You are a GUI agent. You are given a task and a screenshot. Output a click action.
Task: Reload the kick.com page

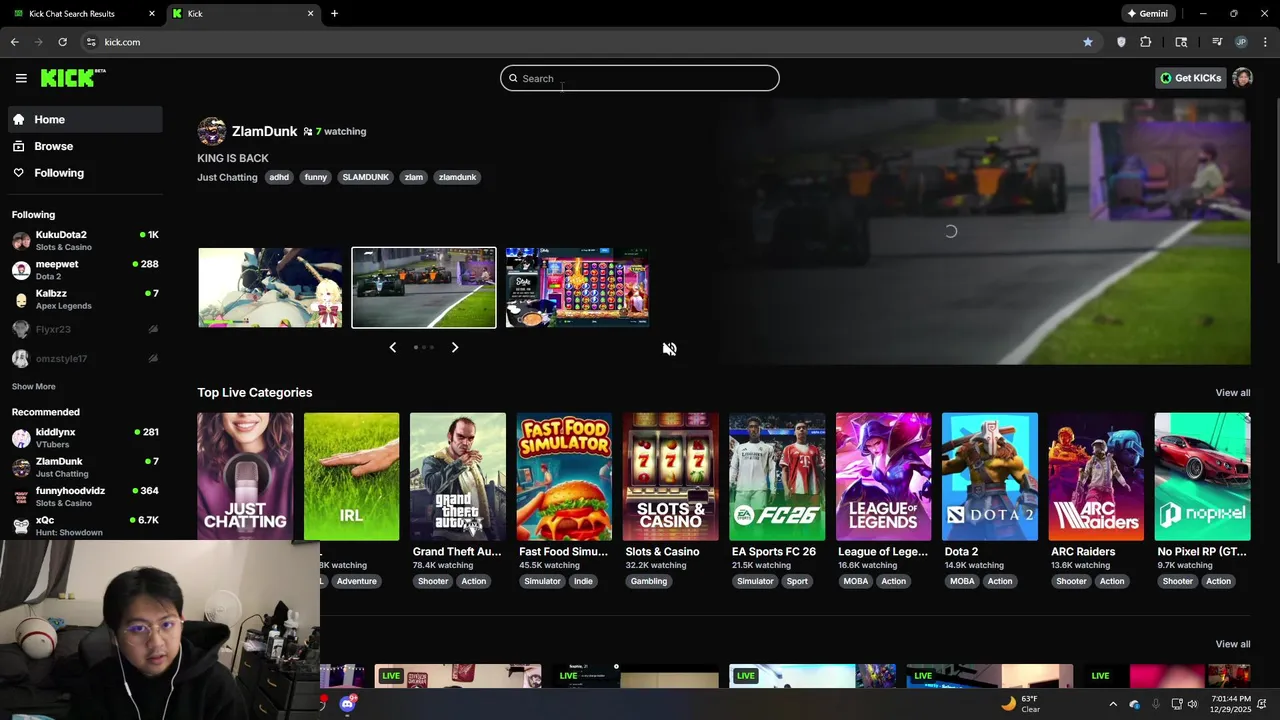(62, 42)
